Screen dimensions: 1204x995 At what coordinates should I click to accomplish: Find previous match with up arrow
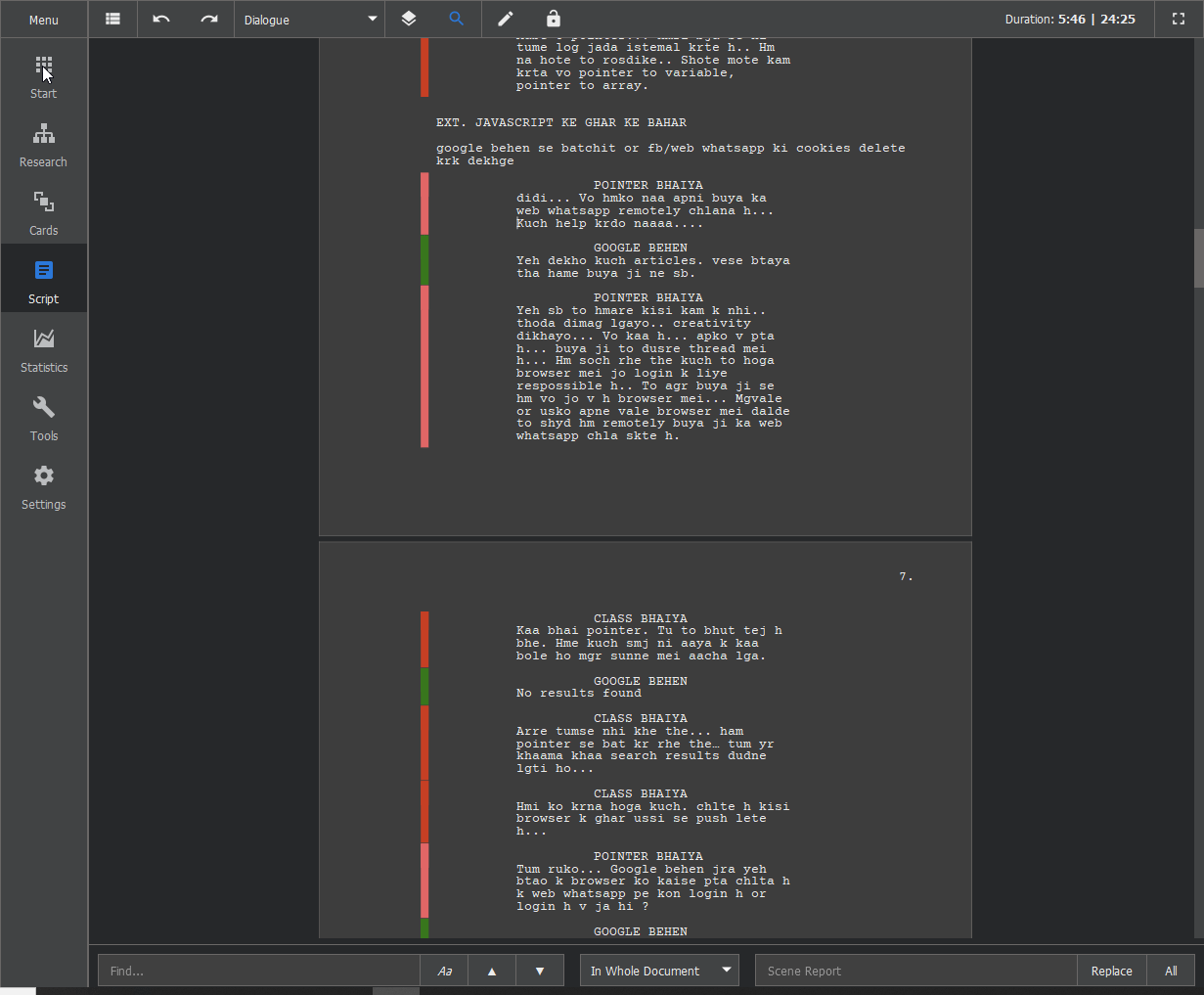[x=492, y=971]
